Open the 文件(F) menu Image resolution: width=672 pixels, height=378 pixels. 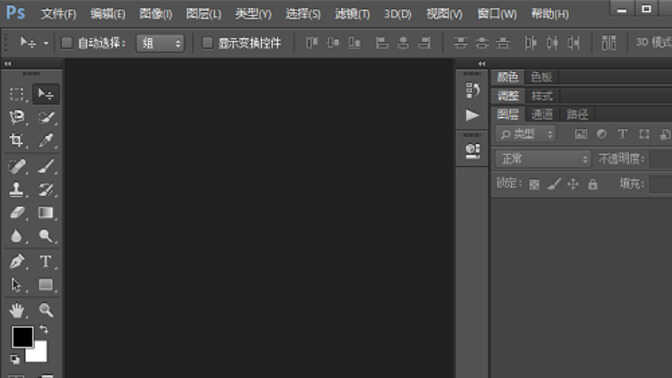pos(58,14)
